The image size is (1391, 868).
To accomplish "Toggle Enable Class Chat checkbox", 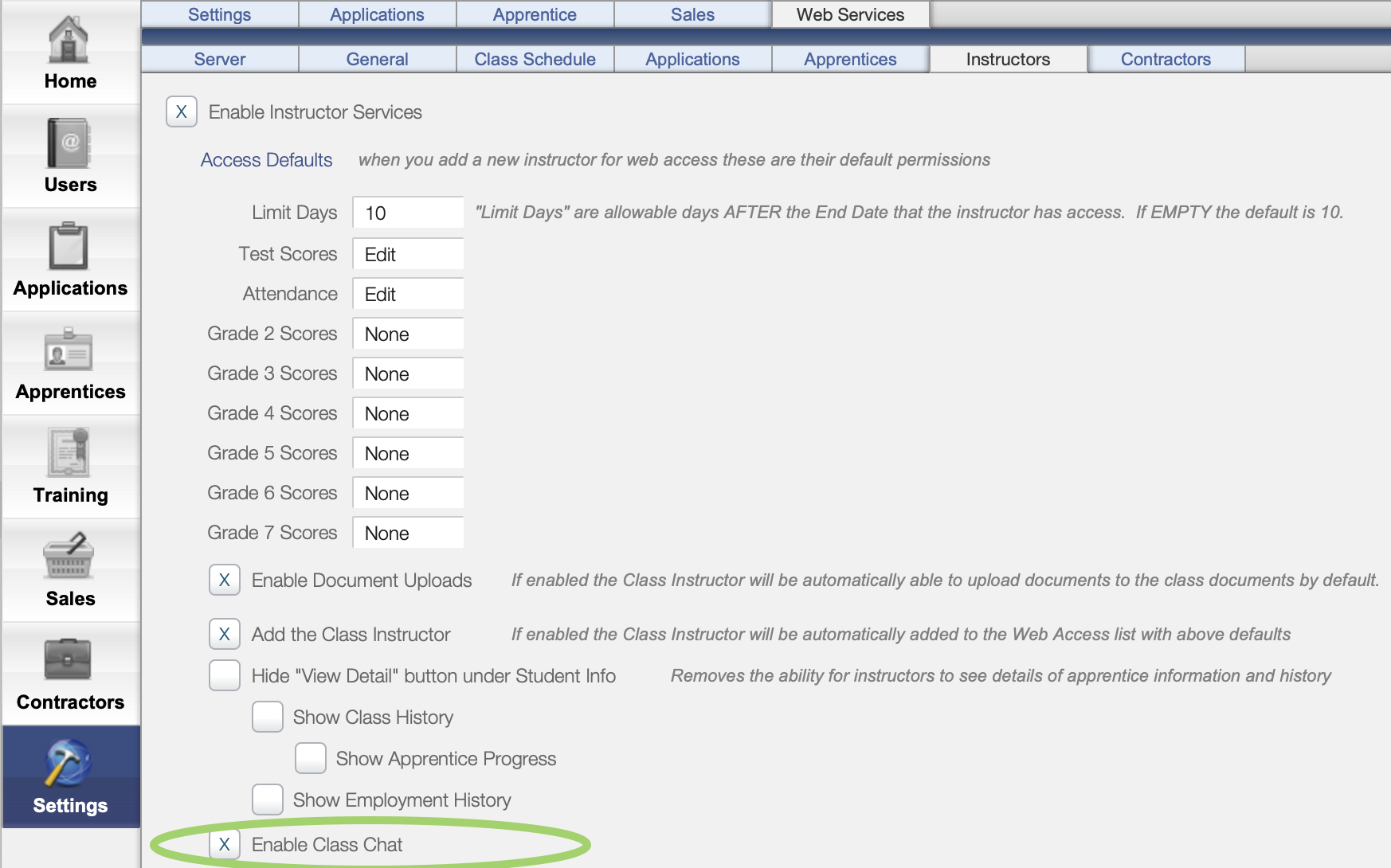I will (225, 845).
